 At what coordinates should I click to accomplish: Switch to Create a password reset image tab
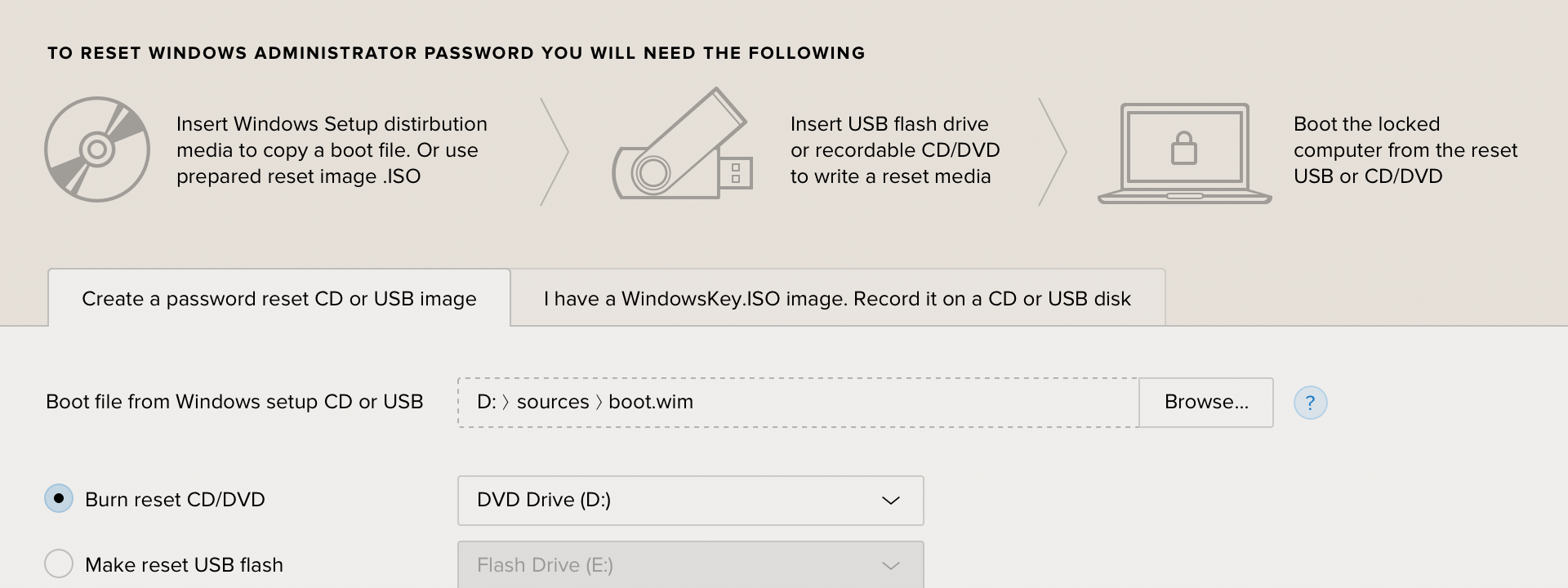[x=279, y=299]
